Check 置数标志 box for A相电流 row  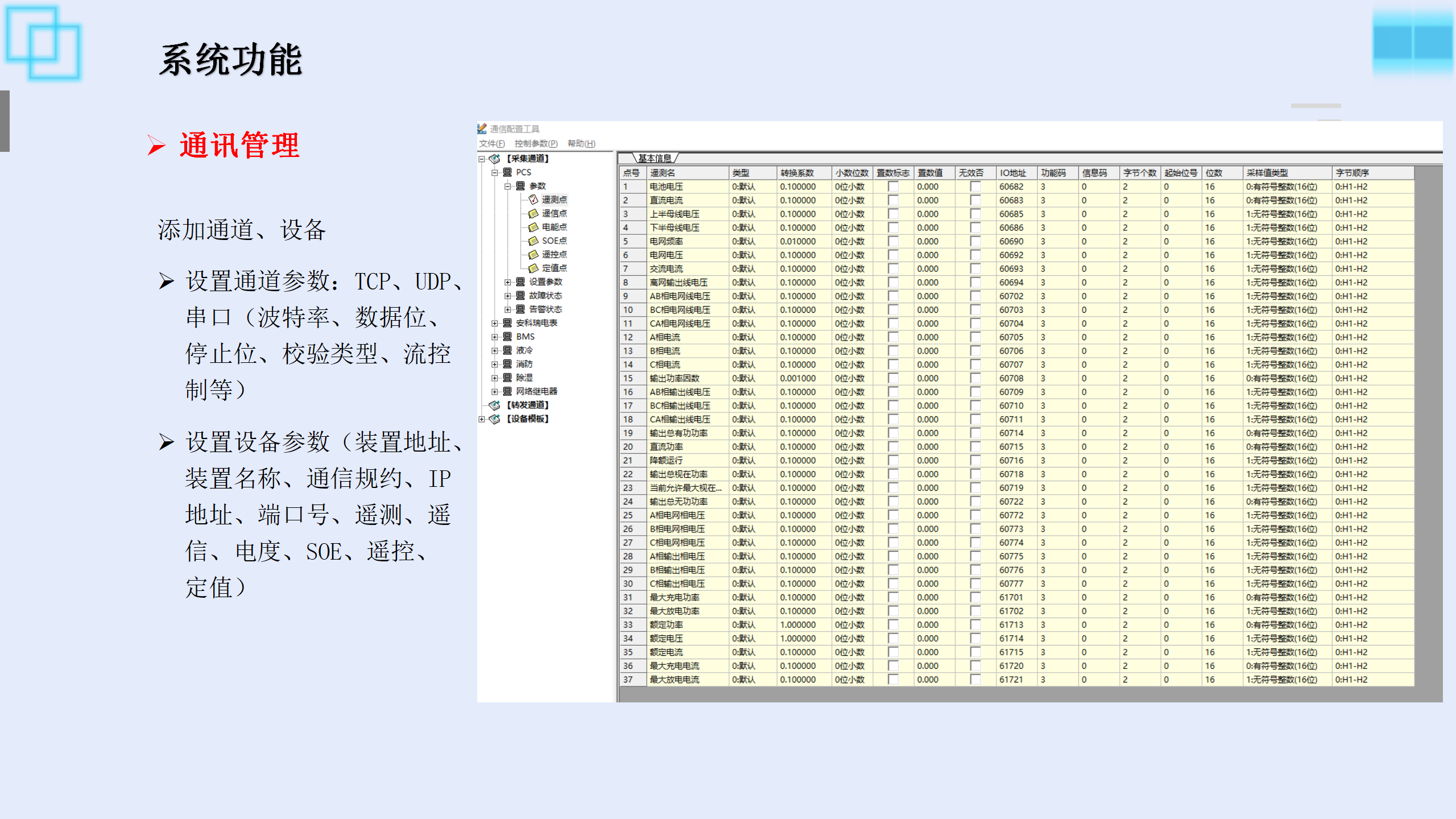pos(893,337)
